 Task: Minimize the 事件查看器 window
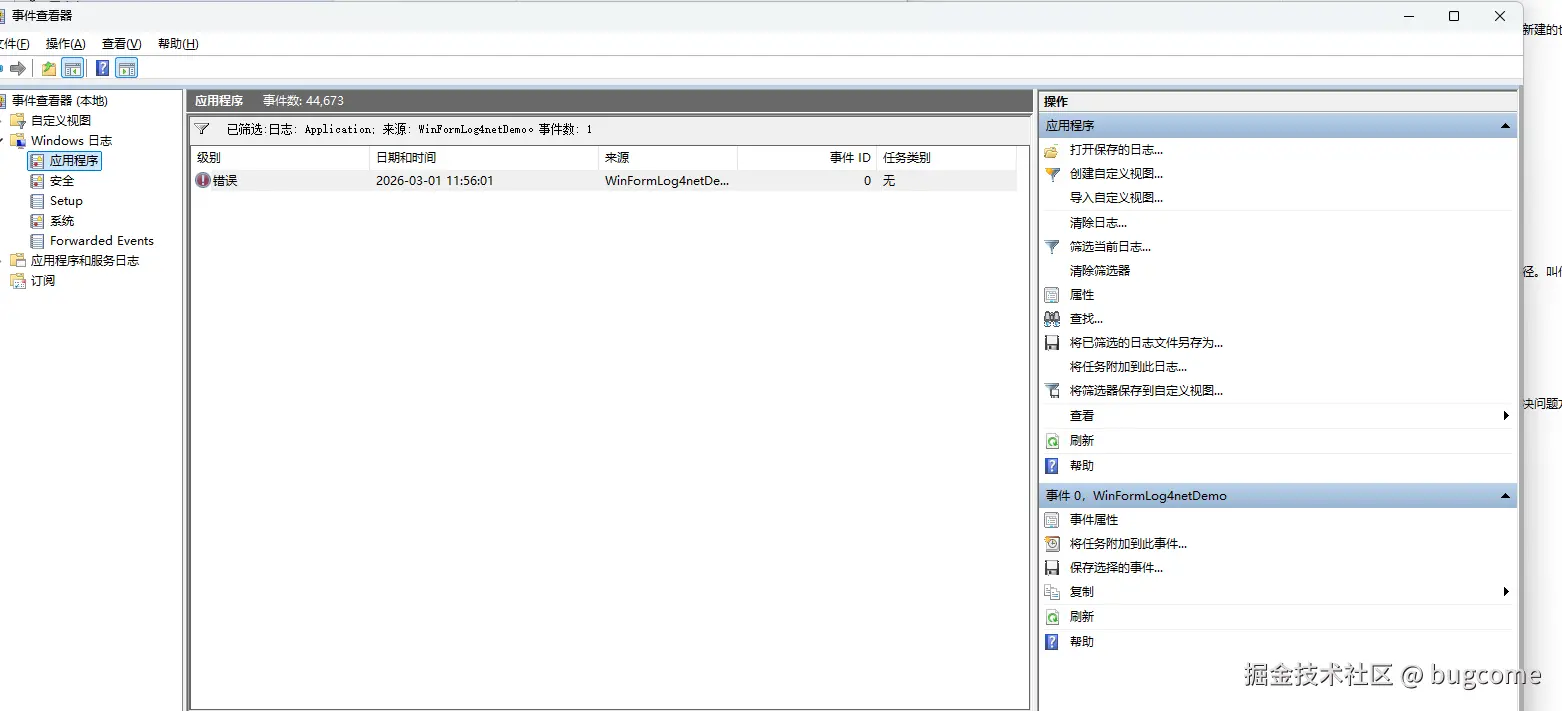(x=1408, y=16)
